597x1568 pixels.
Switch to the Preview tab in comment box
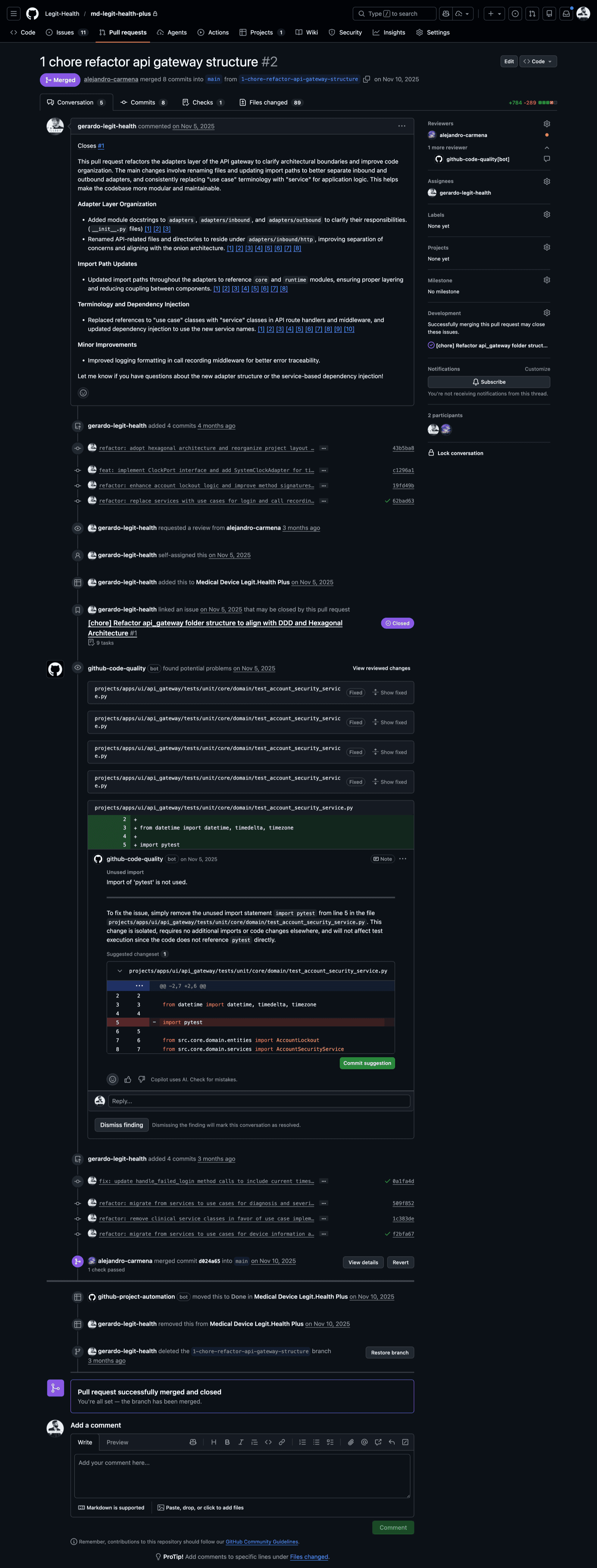point(117,1442)
